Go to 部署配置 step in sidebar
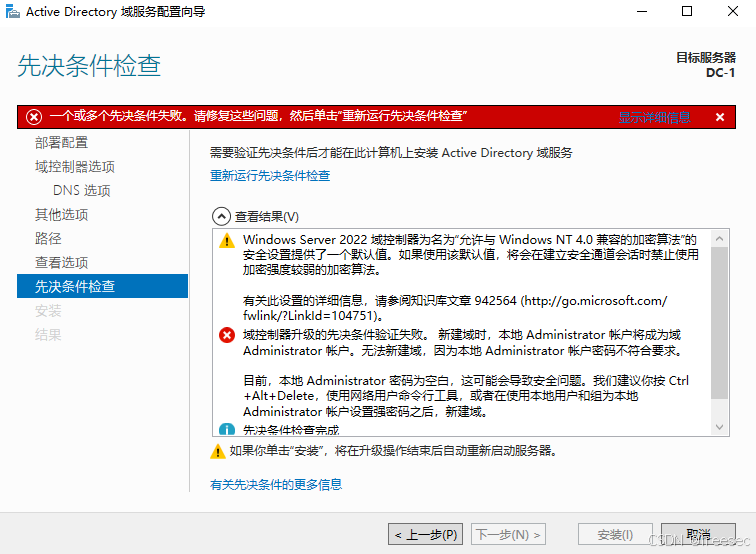This screenshot has height=554, width=756. (61, 143)
